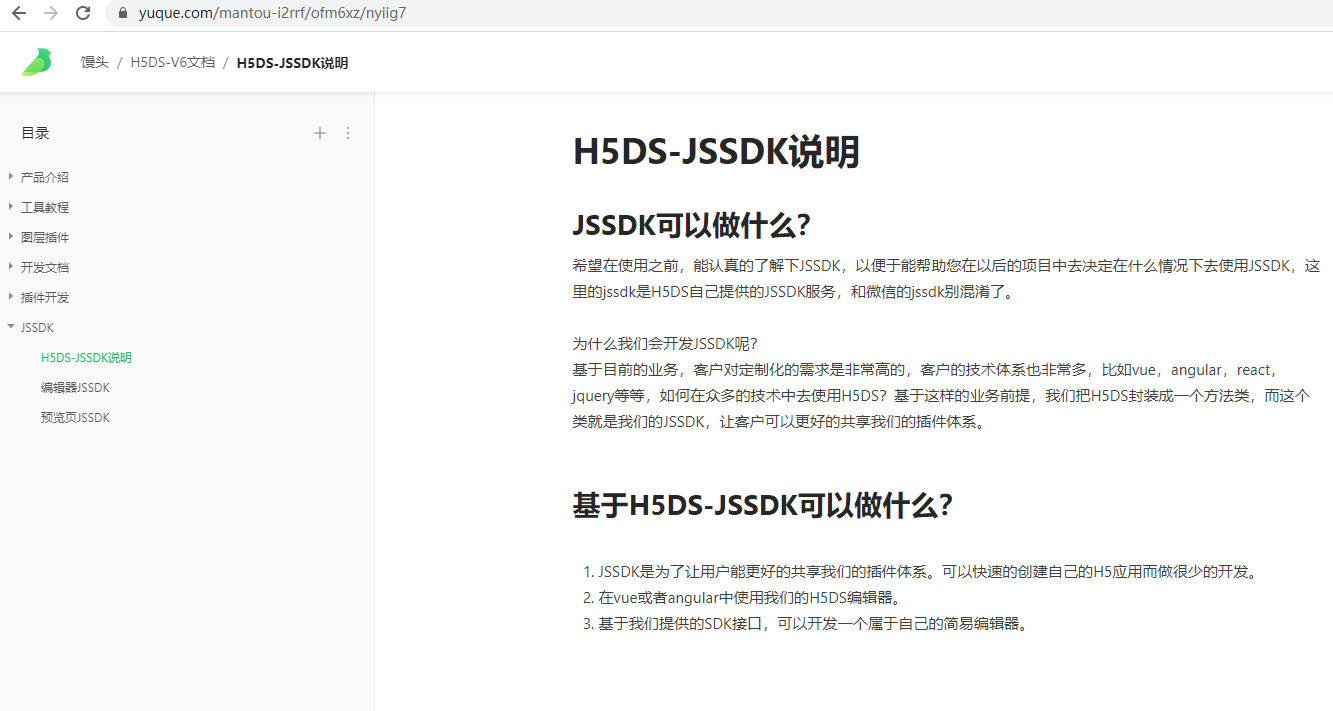This screenshot has width=1333, height=711.
Task: Open the 馒头 breadcrumb link
Action: click(95, 62)
